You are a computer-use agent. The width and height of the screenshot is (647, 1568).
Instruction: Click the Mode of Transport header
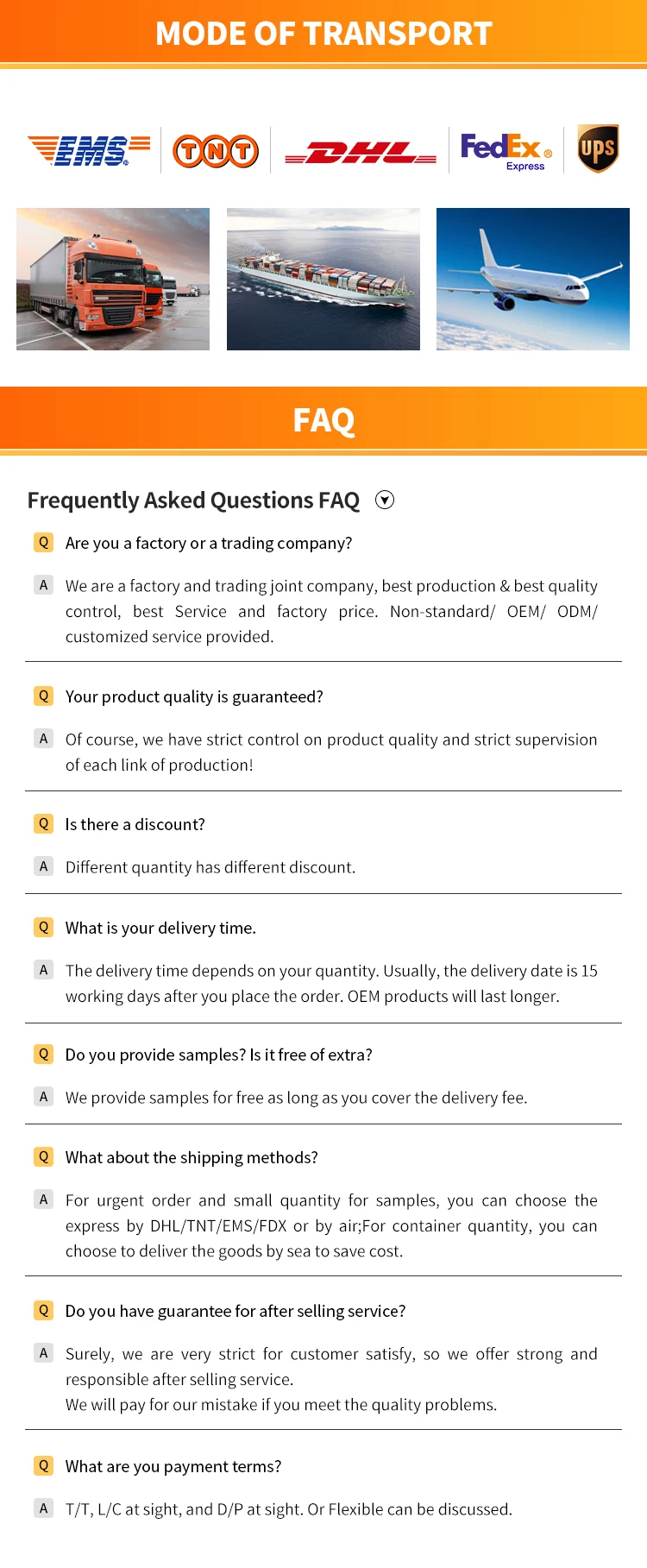(x=323, y=33)
